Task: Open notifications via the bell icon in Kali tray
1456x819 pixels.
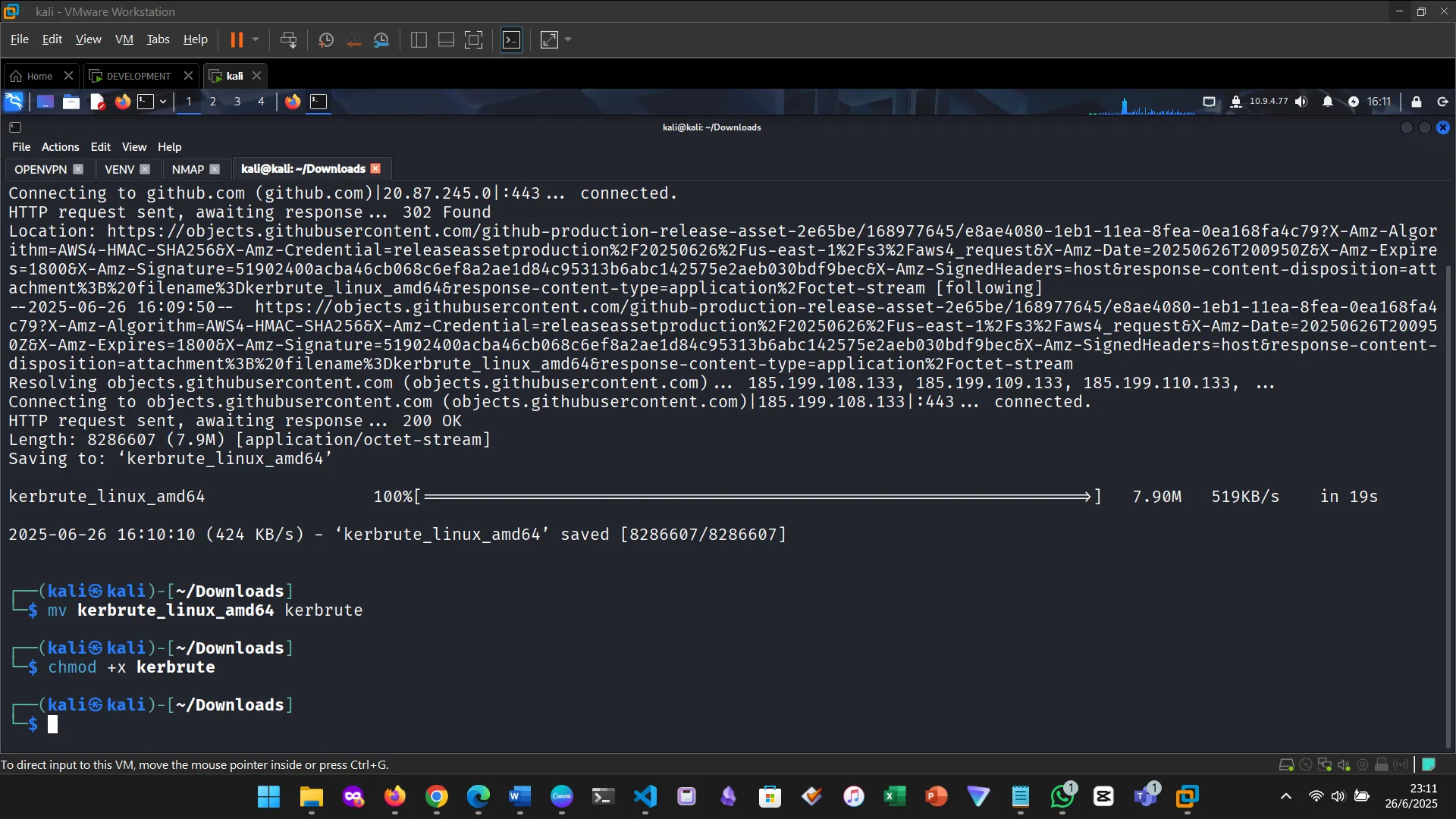Action: click(1329, 101)
